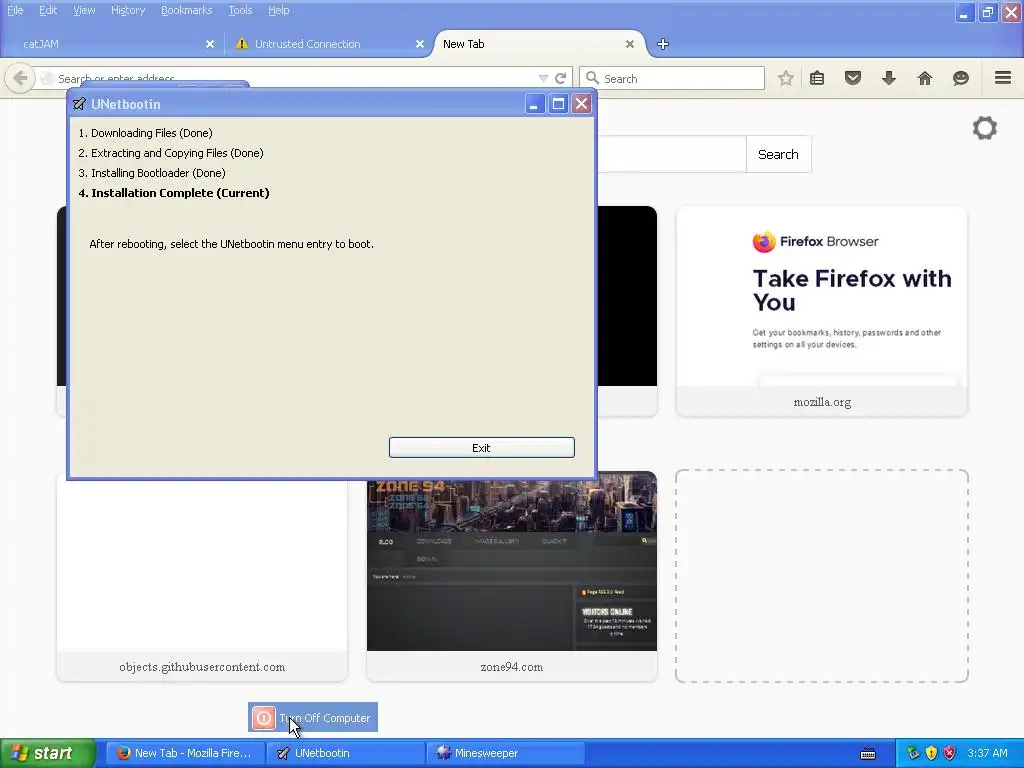Click the New Tab page gear icon
This screenshot has width=1024, height=768.
click(x=985, y=128)
